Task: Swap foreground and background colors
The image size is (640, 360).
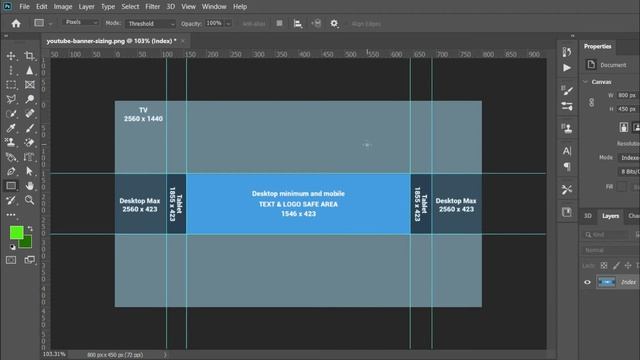Action: (x=30, y=229)
